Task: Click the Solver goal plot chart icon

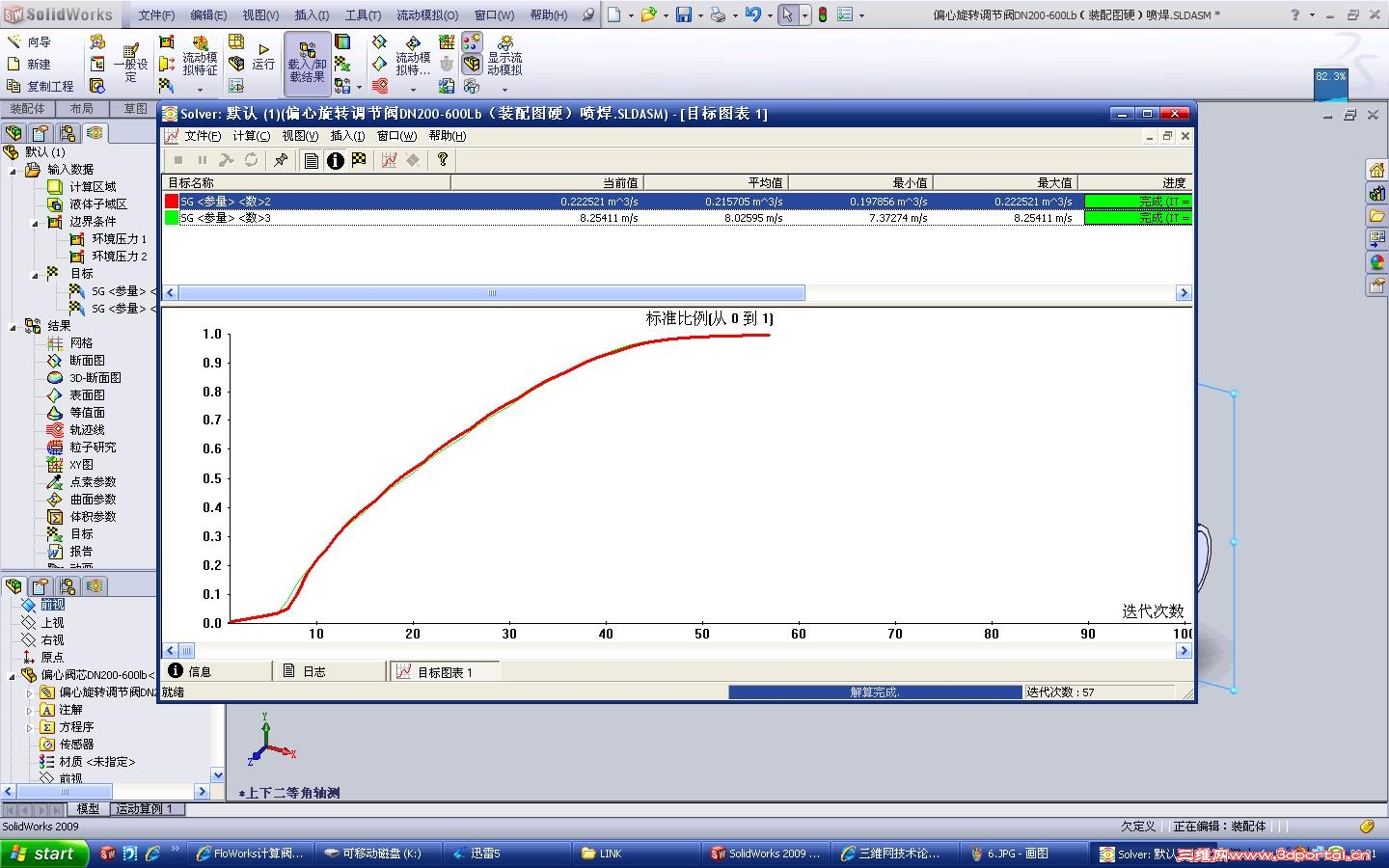Action: tap(389, 160)
